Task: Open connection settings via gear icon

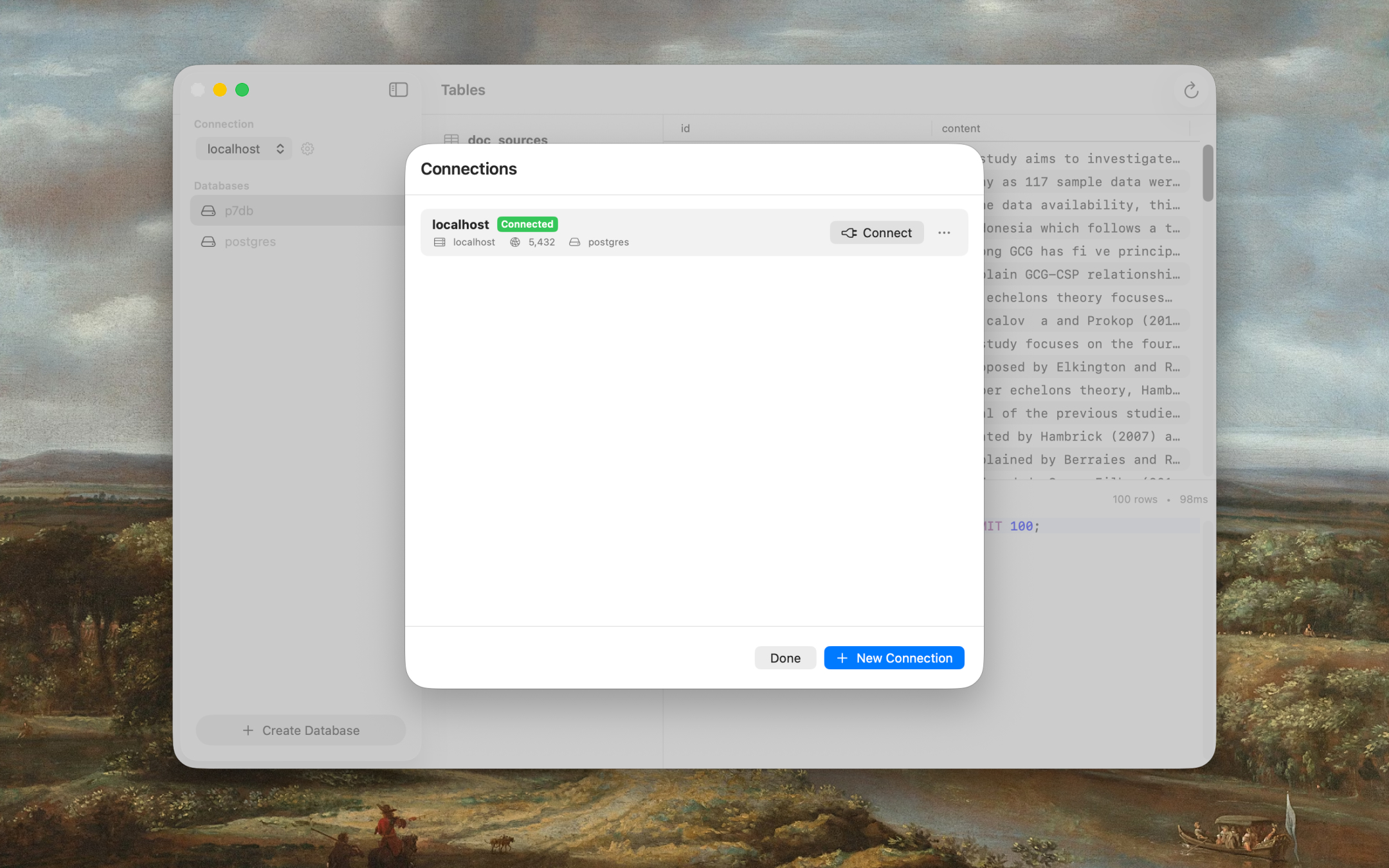Action: (307, 149)
